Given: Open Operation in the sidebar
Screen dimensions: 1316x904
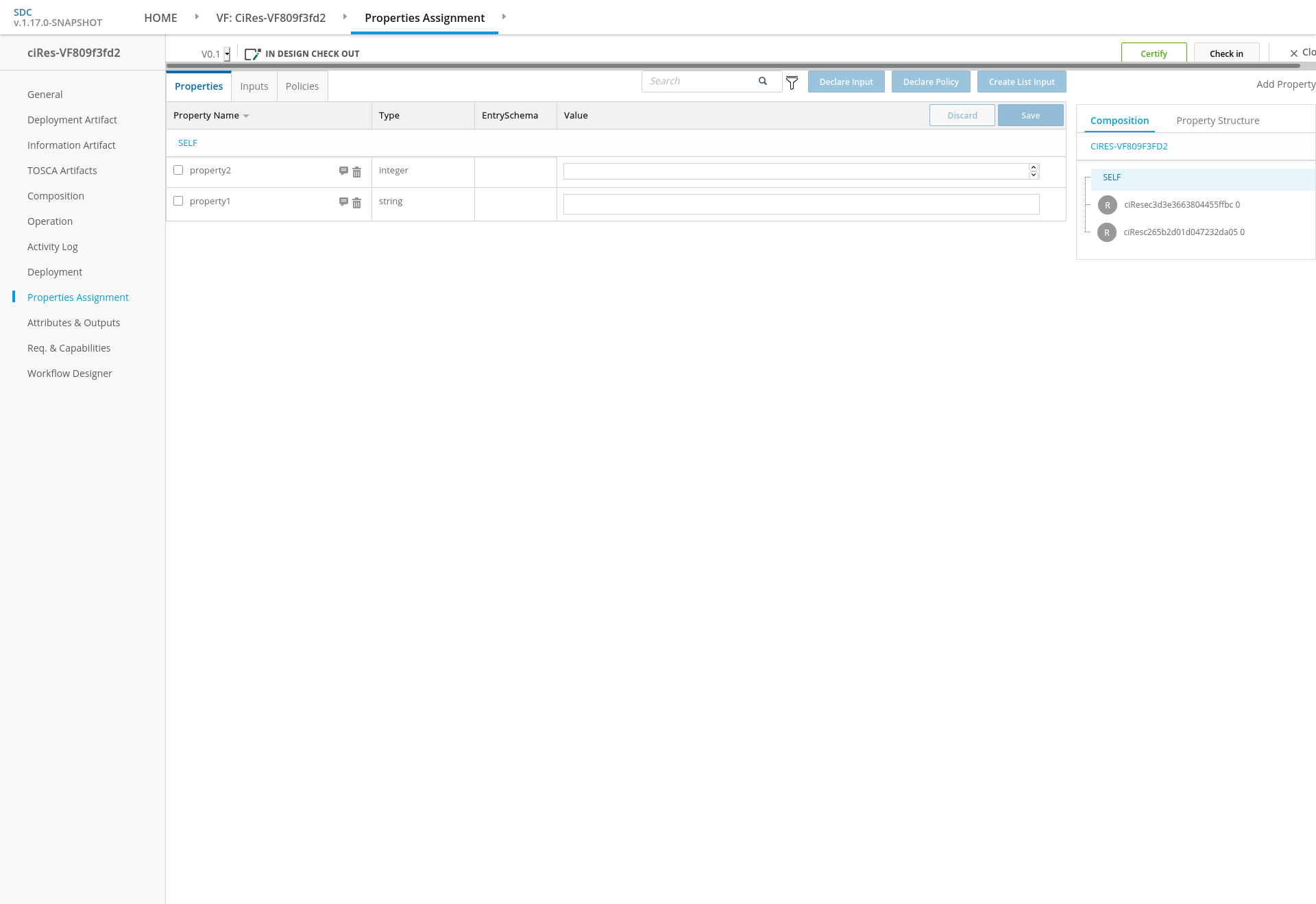Looking at the screenshot, I should coord(50,221).
